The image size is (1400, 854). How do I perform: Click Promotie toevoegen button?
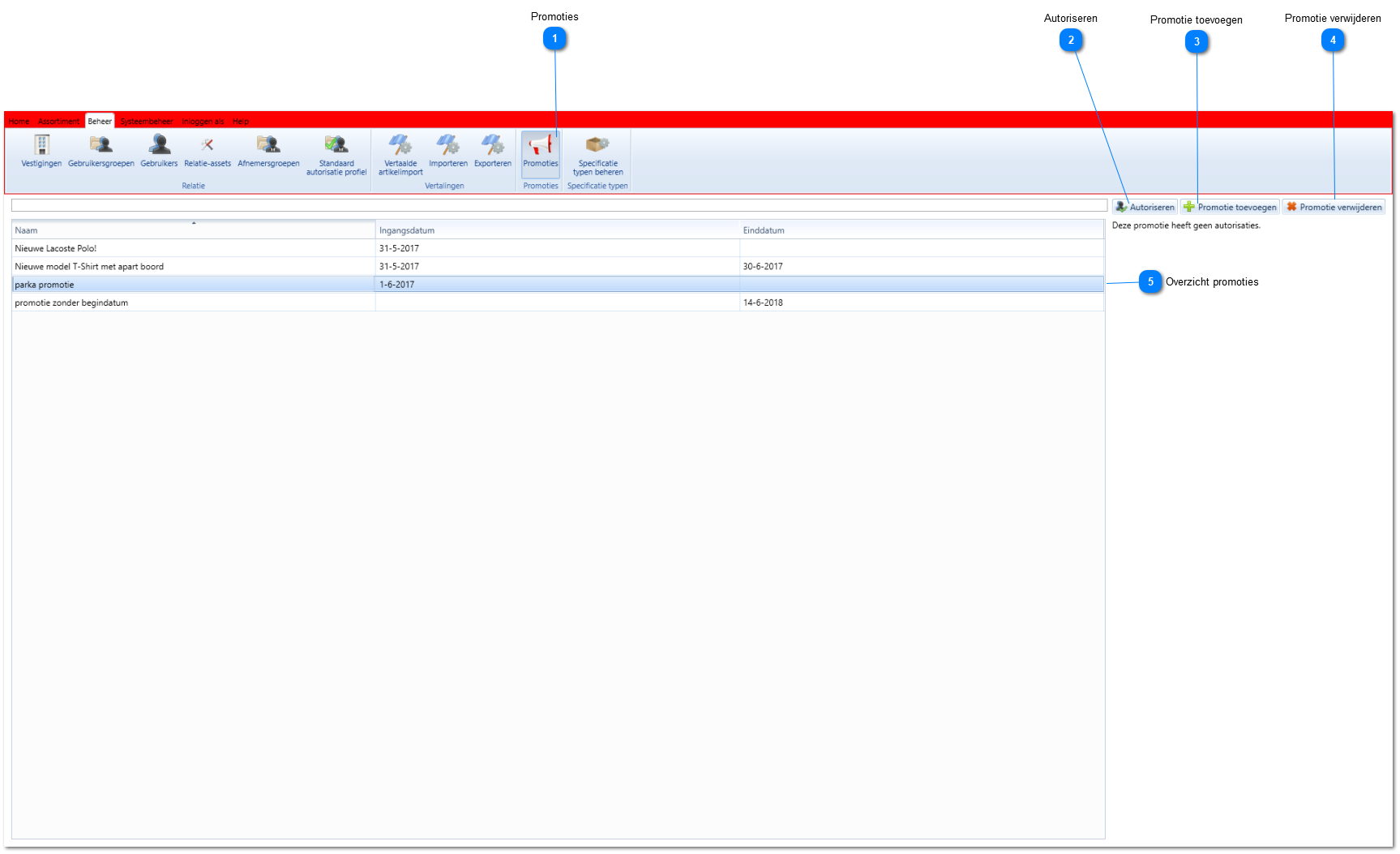coord(1230,207)
